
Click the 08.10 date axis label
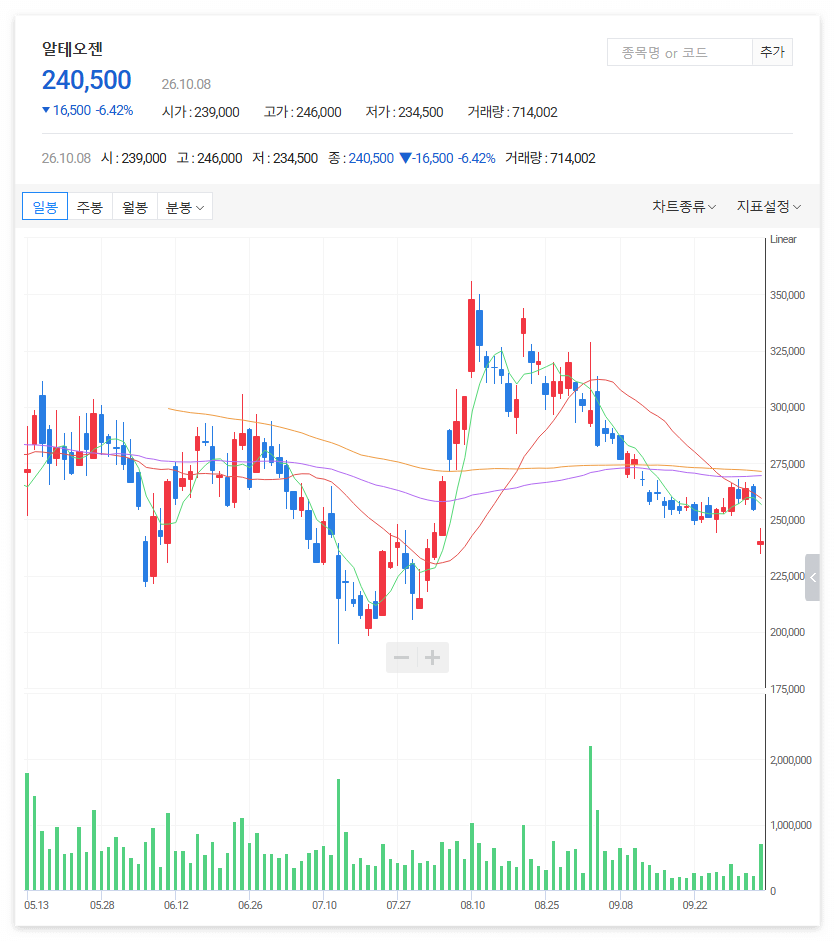(472, 905)
